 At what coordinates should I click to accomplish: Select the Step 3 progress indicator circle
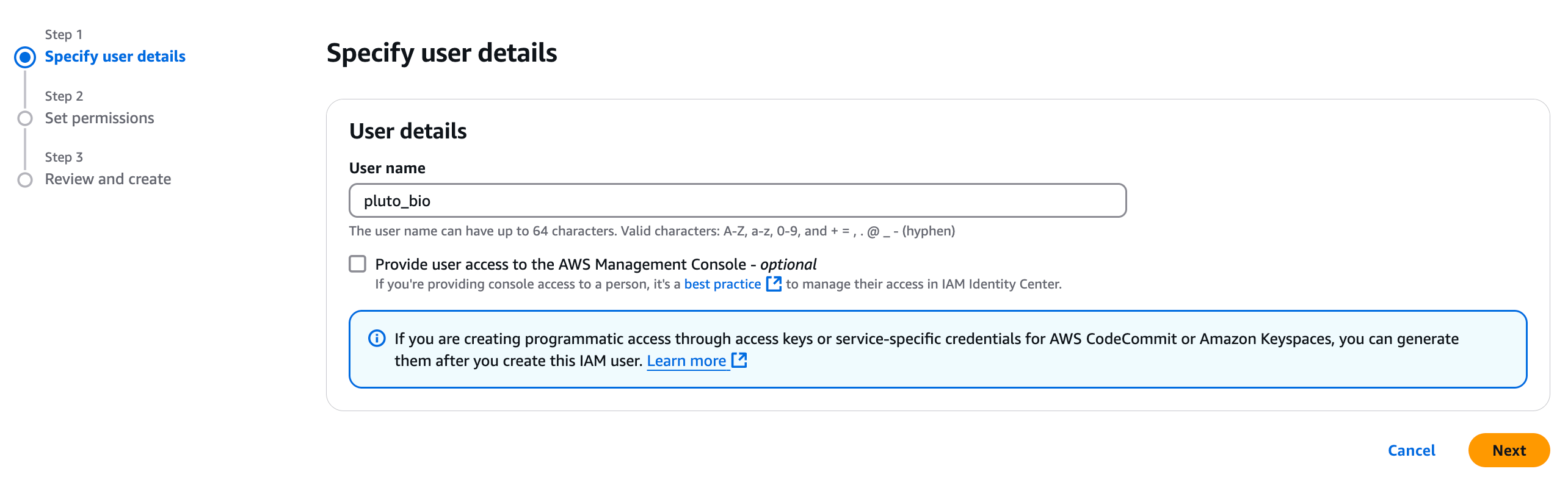(25, 180)
